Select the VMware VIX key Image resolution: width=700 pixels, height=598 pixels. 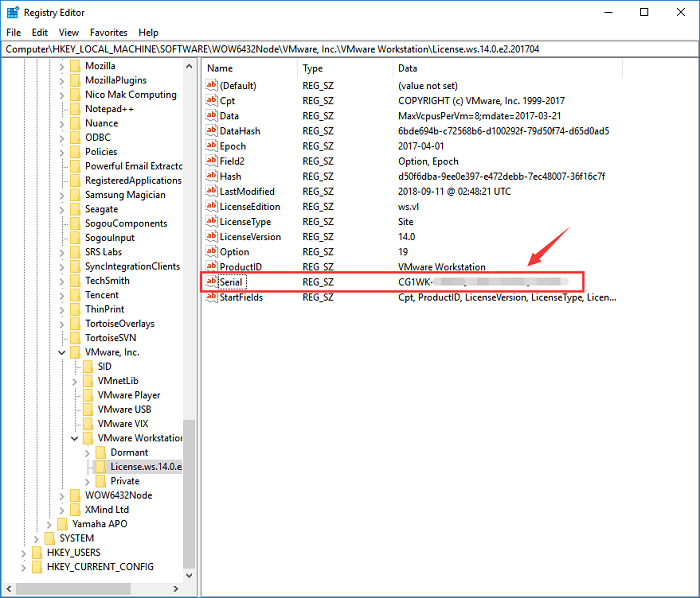123,424
